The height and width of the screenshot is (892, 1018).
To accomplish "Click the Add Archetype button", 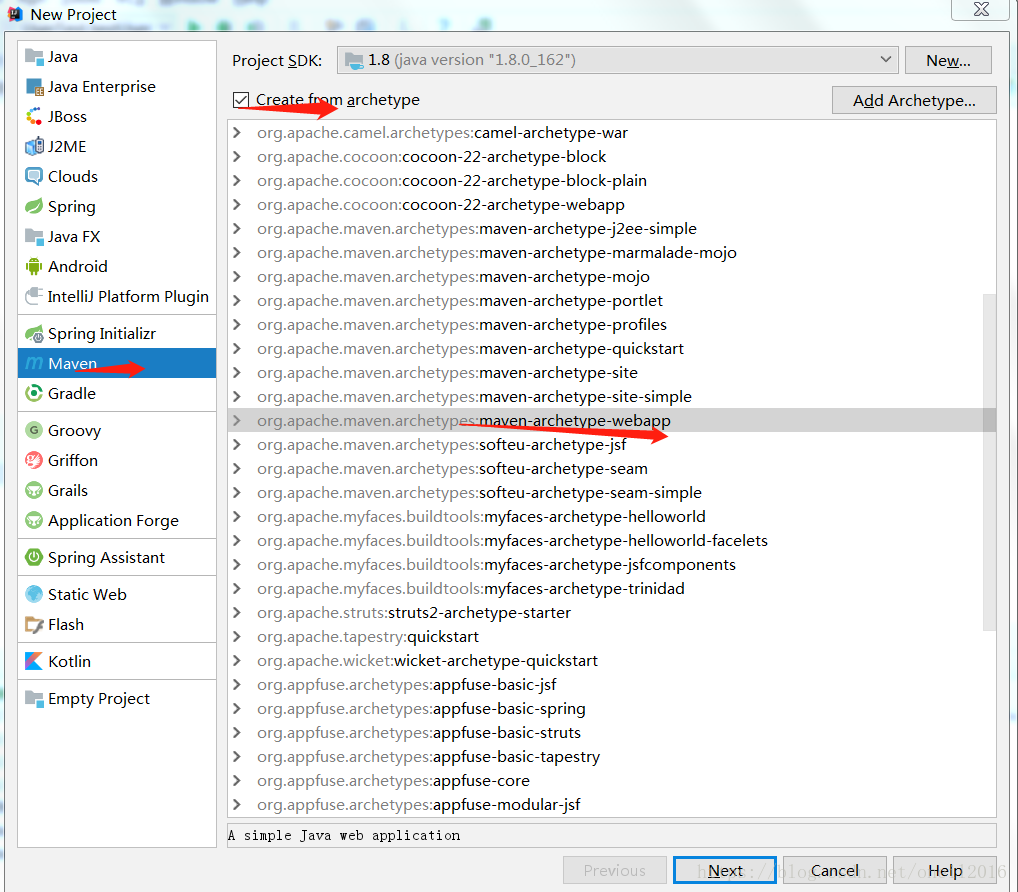I will (x=913, y=100).
